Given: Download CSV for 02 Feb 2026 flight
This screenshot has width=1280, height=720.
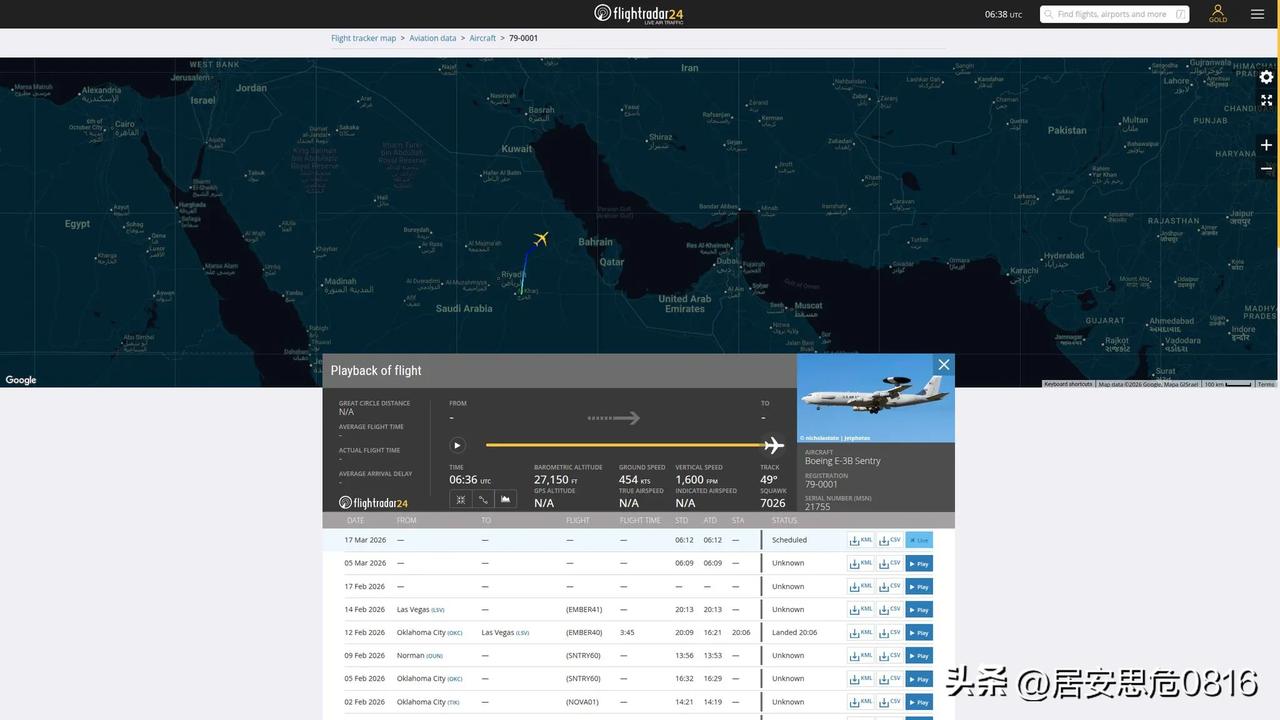Looking at the screenshot, I should pyautogui.click(x=889, y=701).
